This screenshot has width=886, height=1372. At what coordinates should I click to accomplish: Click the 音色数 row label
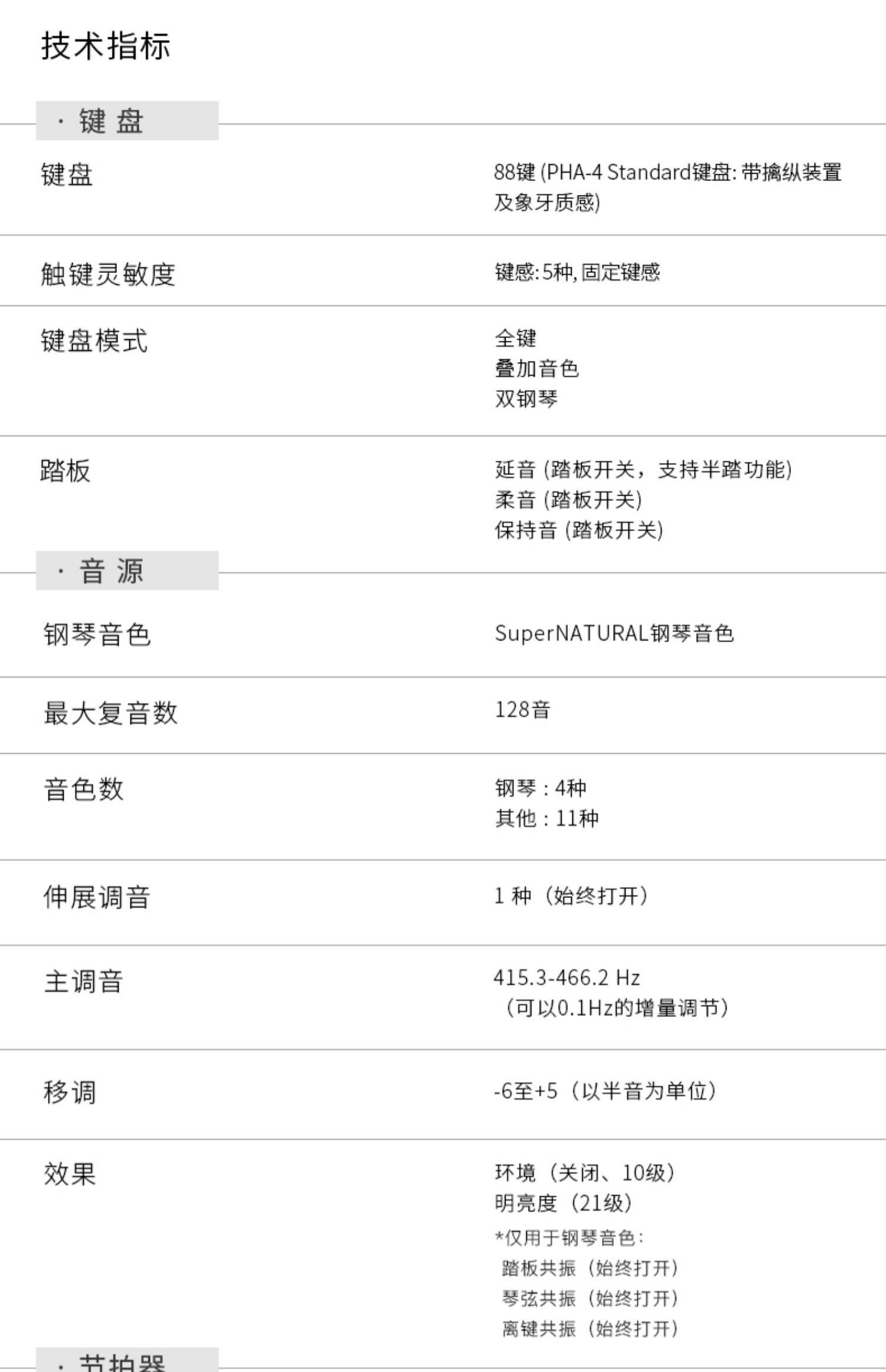83,789
